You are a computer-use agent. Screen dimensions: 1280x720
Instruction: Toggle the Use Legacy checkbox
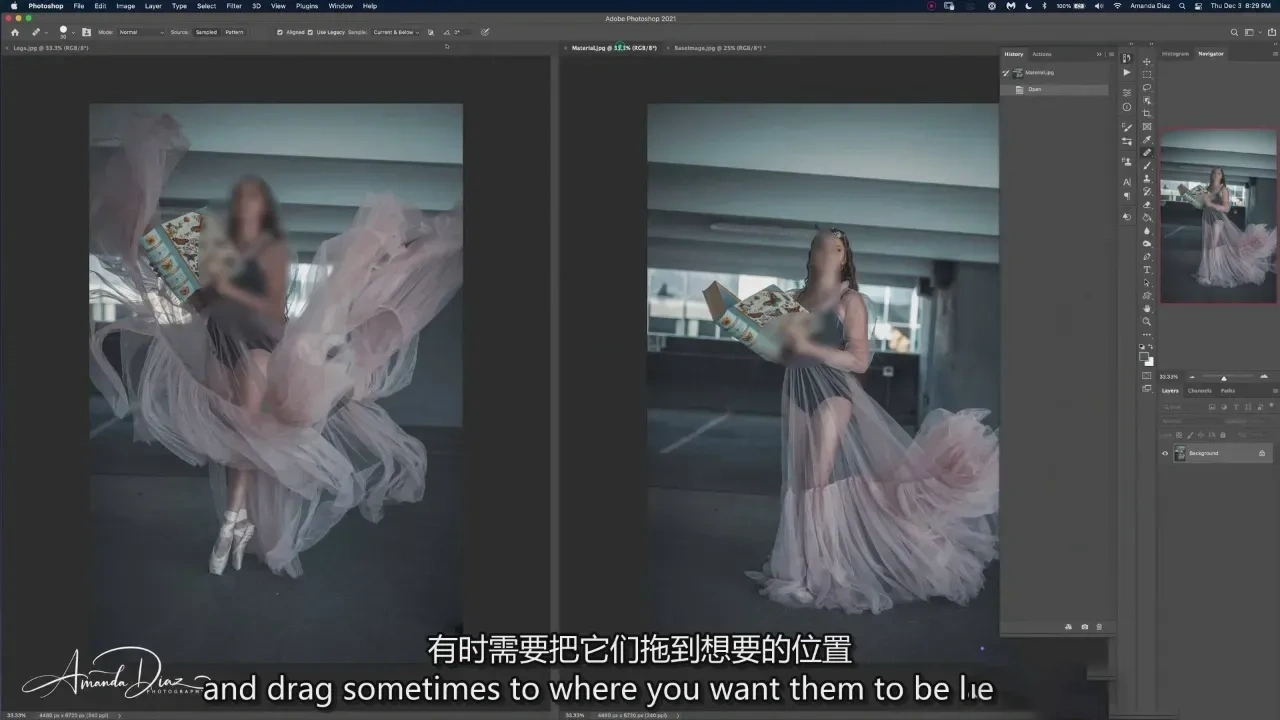point(311,32)
